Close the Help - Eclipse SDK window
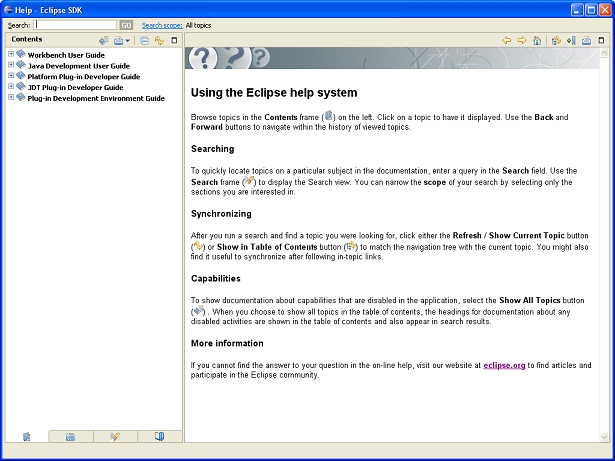The image size is (615, 461). click(605, 10)
